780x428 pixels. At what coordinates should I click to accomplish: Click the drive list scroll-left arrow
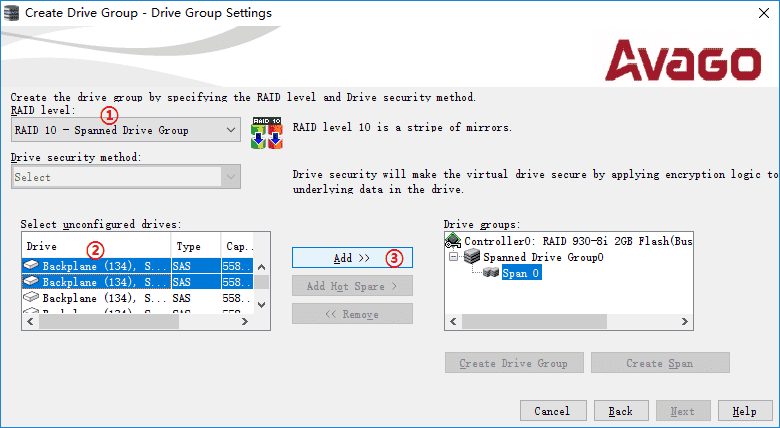[30, 321]
